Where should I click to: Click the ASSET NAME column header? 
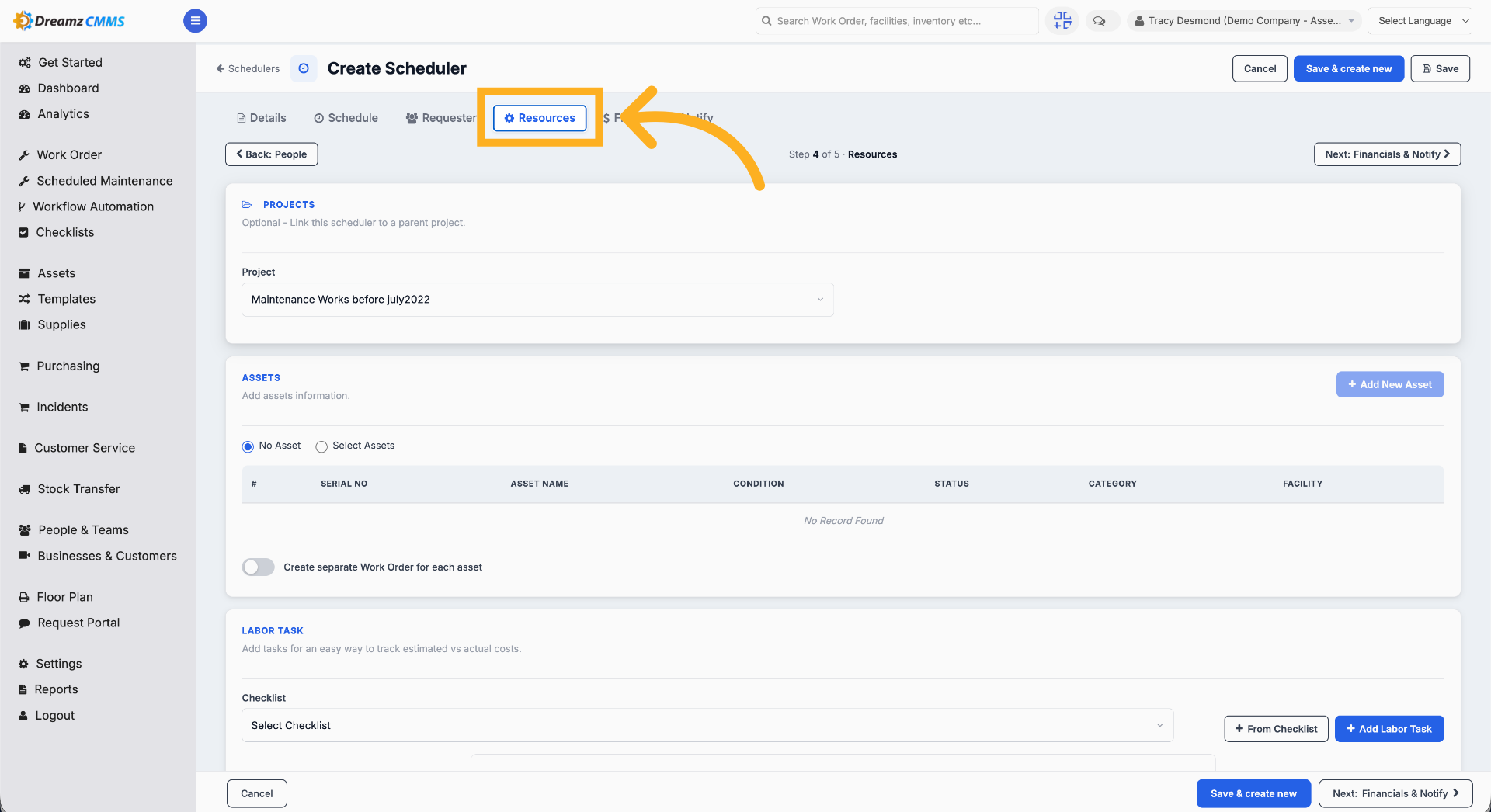pyautogui.click(x=539, y=484)
